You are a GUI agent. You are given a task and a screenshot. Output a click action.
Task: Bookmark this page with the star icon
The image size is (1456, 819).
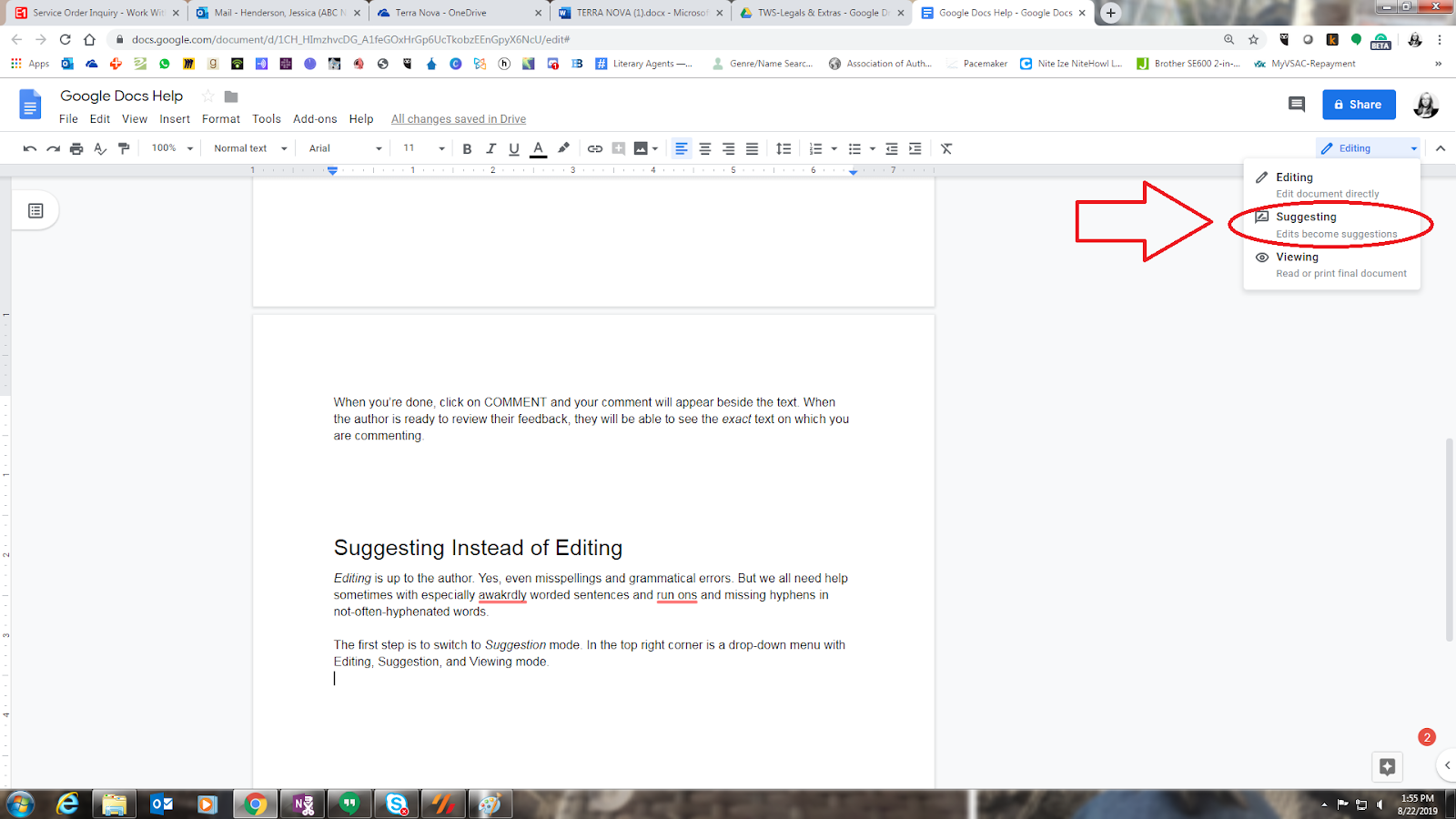pyautogui.click(x=1253, y=40)
